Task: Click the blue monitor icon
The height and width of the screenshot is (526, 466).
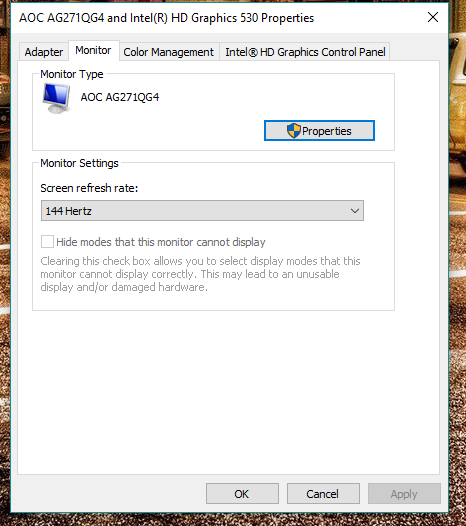Action: pos(56,98)
